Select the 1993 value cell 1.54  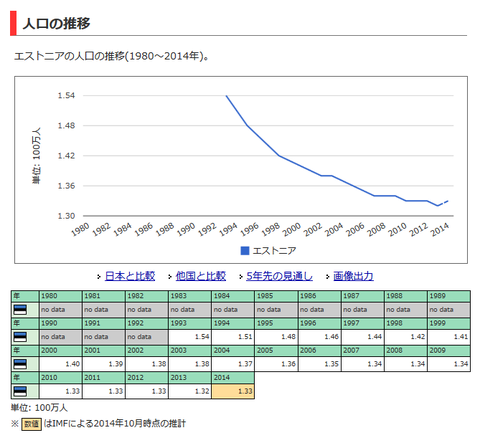tap(190, 337)
